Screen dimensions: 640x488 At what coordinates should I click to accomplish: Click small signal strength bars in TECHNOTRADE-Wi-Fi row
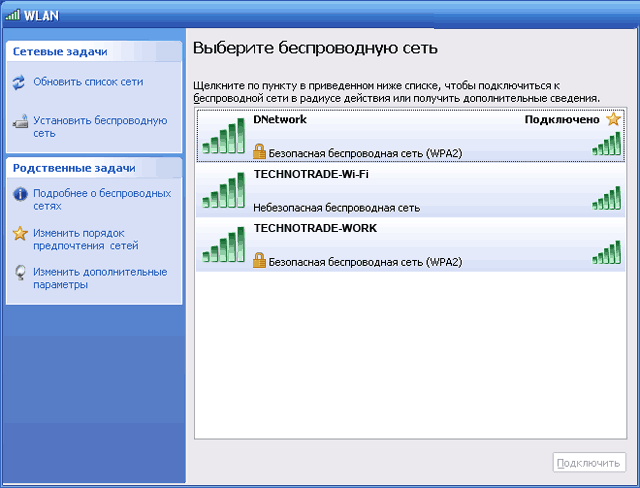[x=607, y=198]
